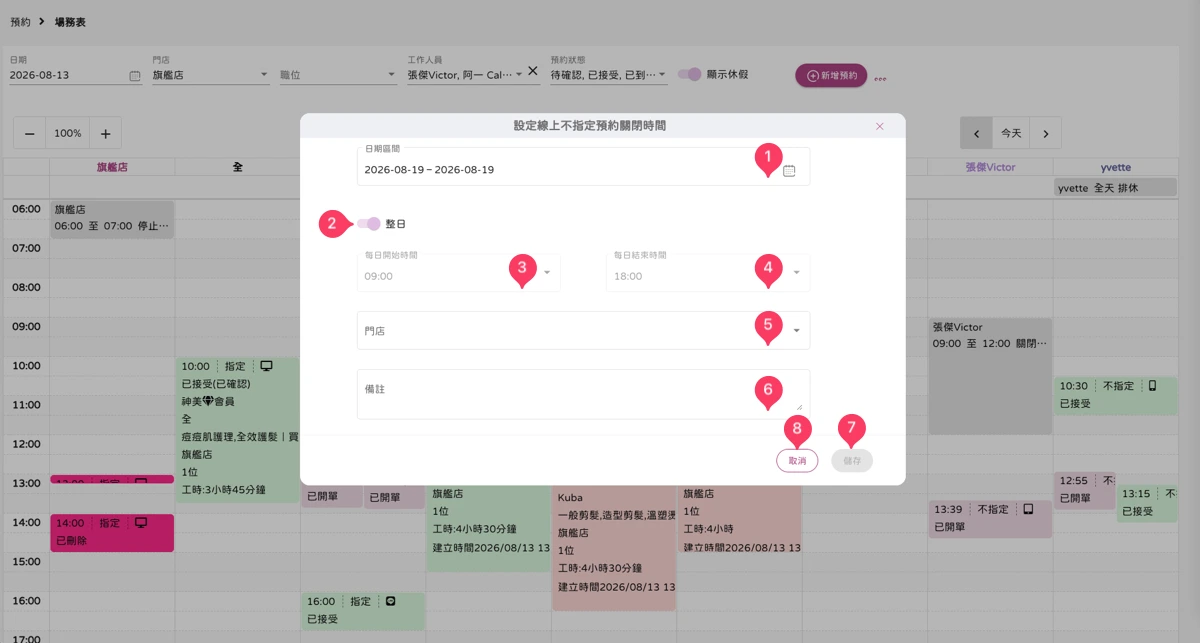Click the phone icon in the 10:30 不指定 appointment
The width and height of the screenshot is (1200, 643).
[1152, 385]
